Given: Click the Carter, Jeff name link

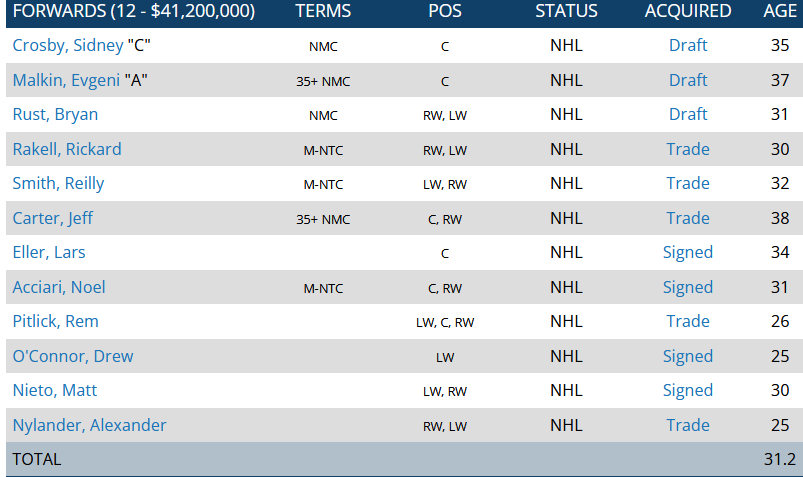Looking at the screenshot, I should coord(53,218).
